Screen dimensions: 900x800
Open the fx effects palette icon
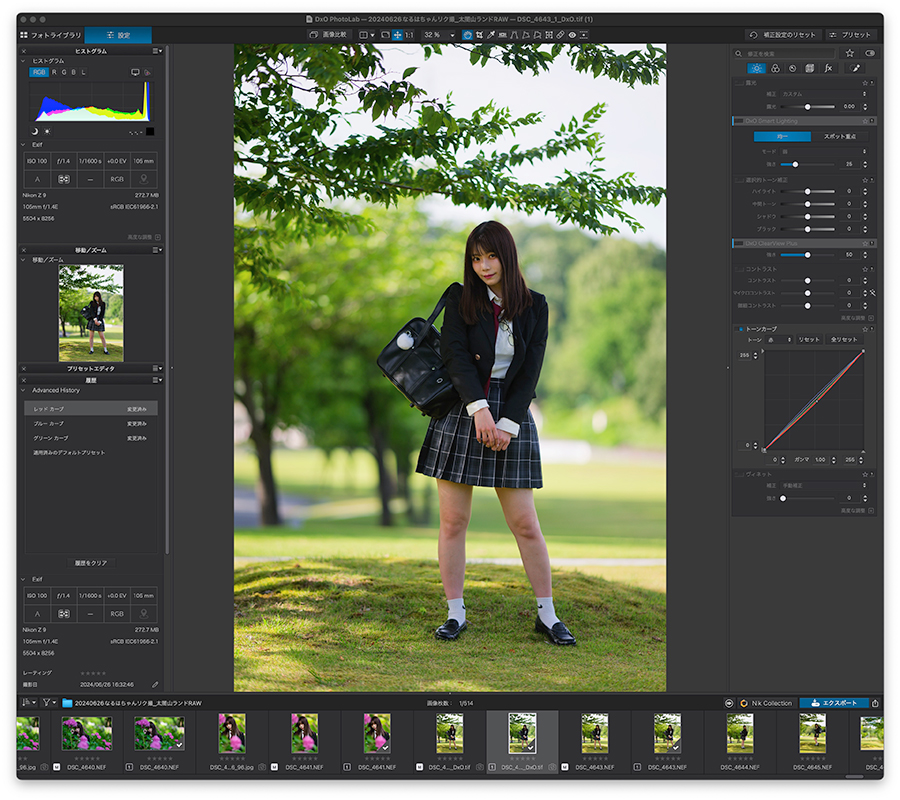[x=828, y=68]
